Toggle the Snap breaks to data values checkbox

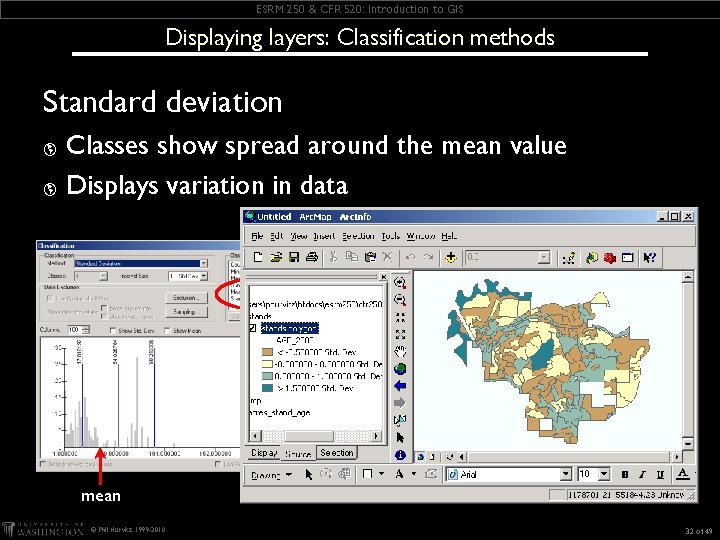coord(43,464)
